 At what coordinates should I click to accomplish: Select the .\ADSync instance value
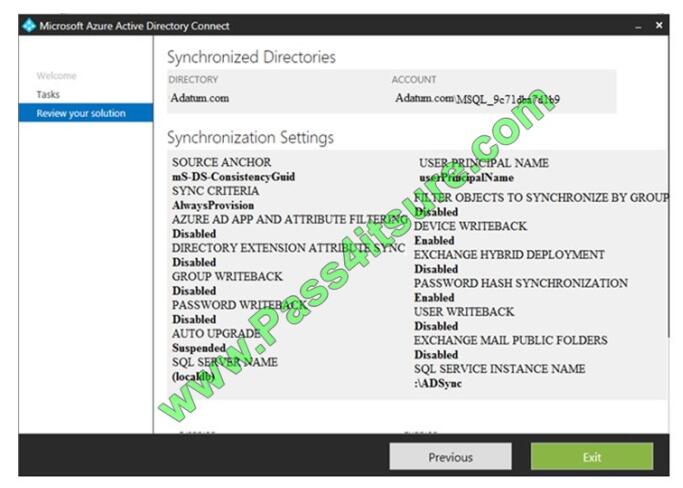point(438,383)
